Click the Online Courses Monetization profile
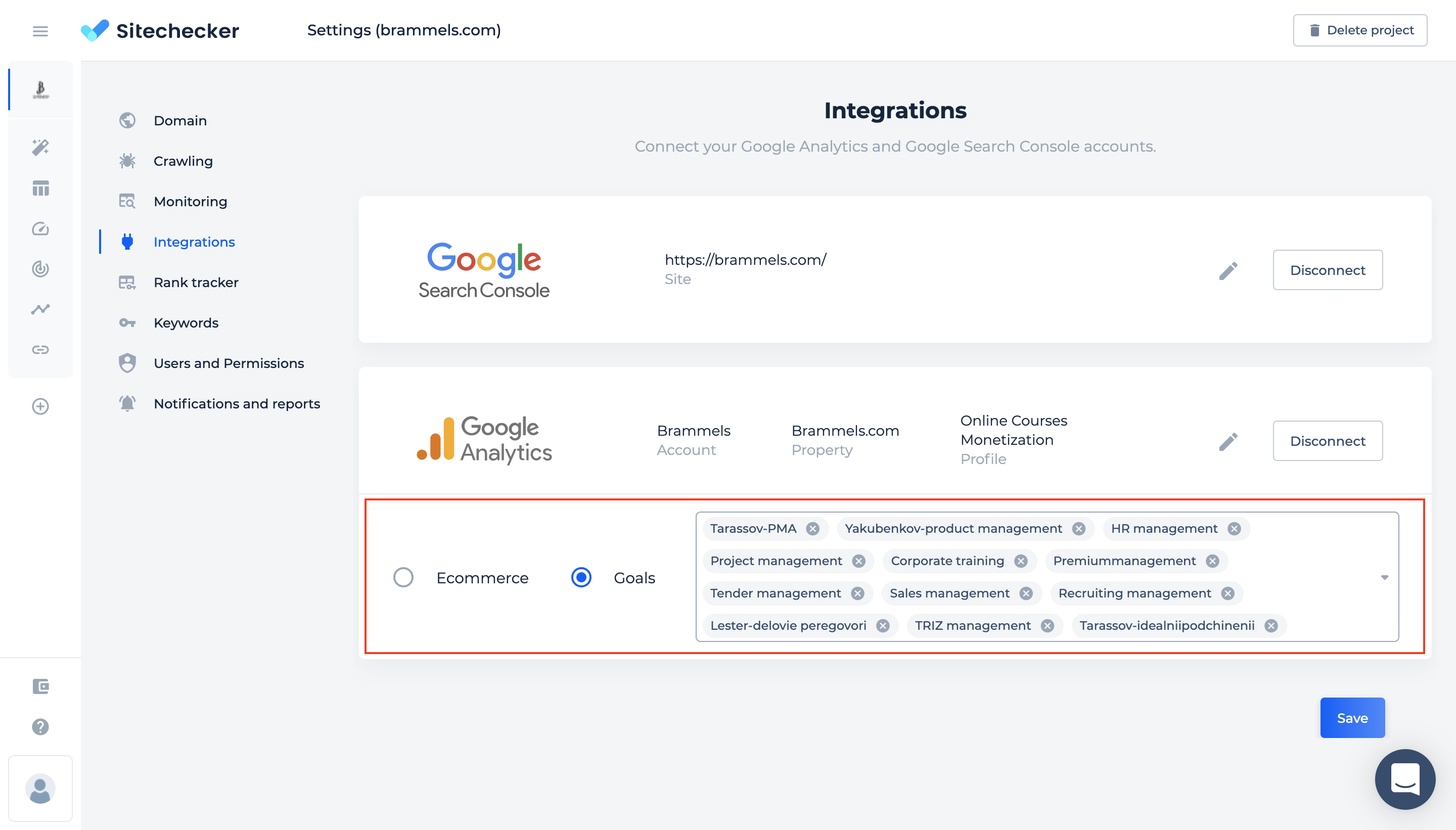This screenshot has width=1456, height=830. [1013, 430]
